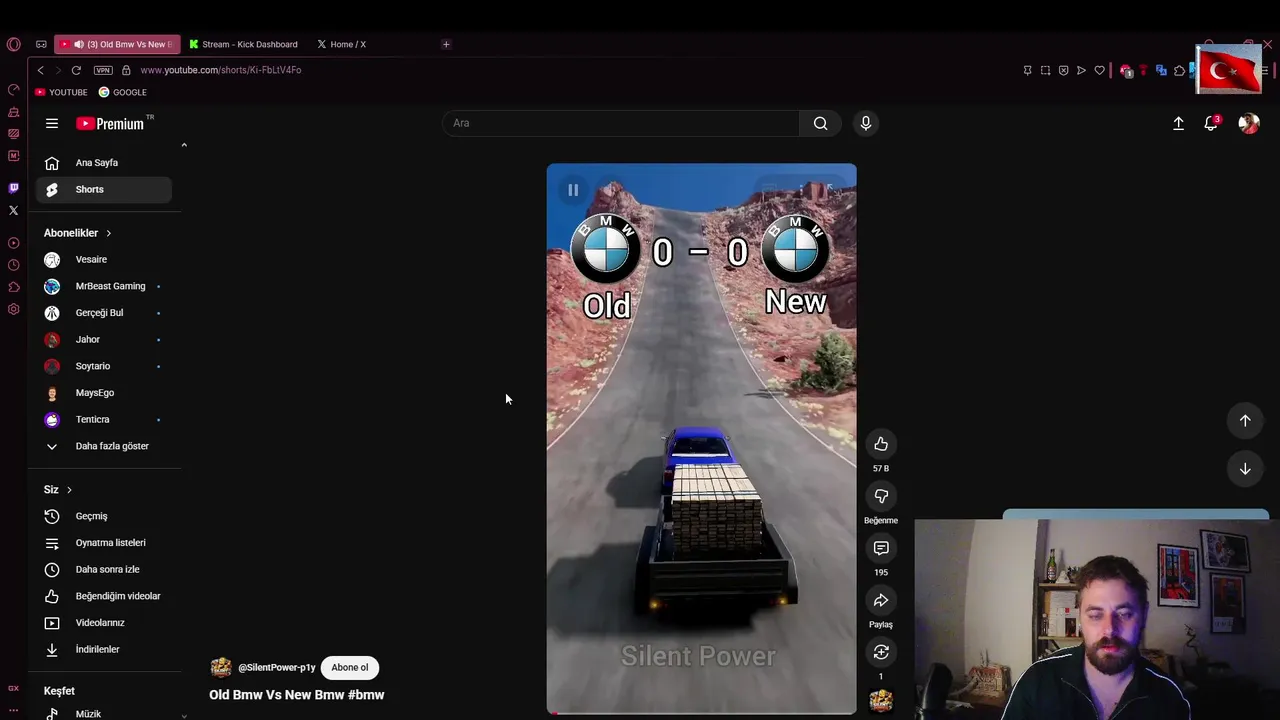The width and height of the screenshot is (1280, 720).
Task: Open the translate extension icon
Action: [x=1161, y=70]
